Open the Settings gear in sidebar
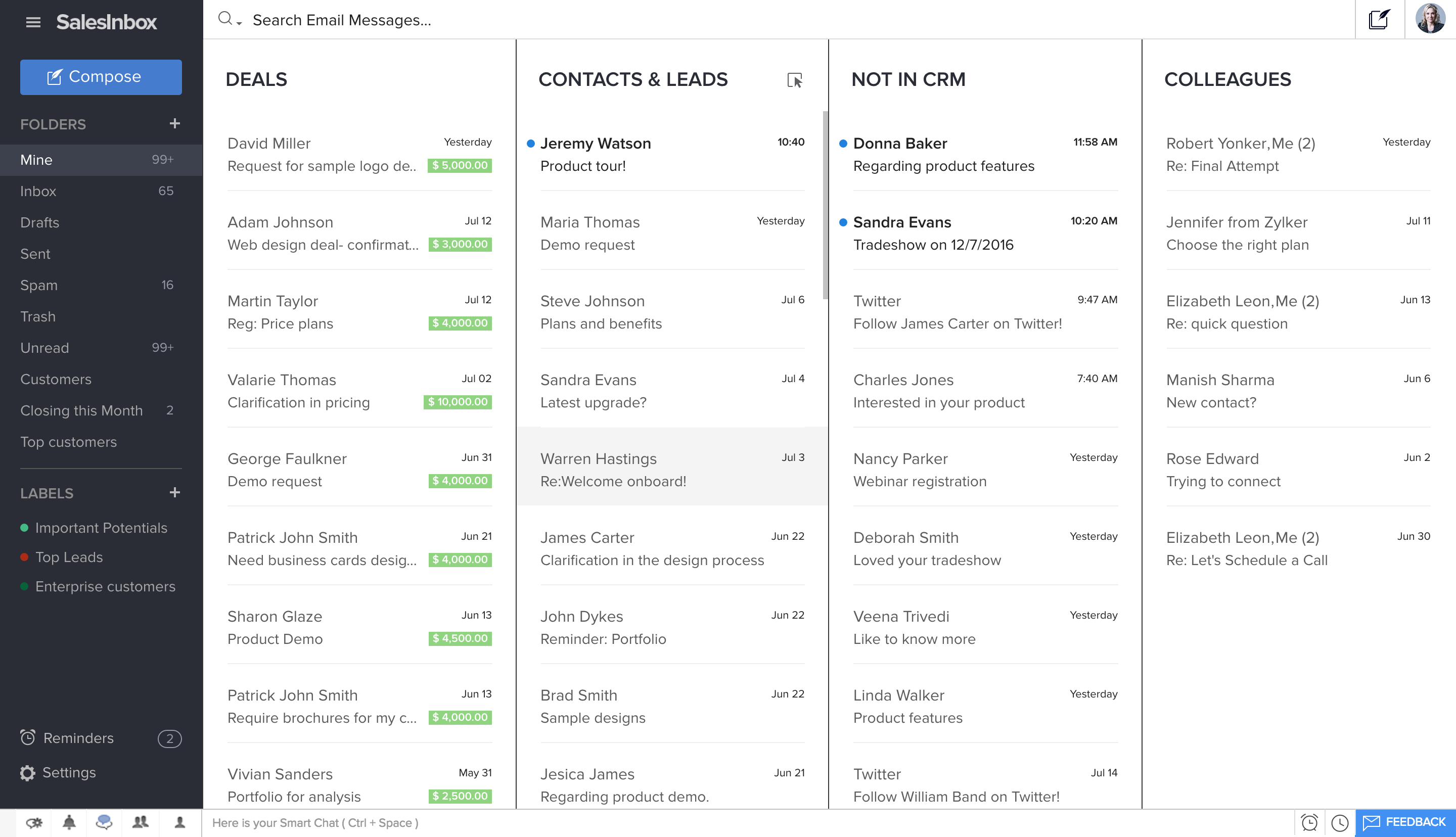1456x837 pixels. click(27, 773)
